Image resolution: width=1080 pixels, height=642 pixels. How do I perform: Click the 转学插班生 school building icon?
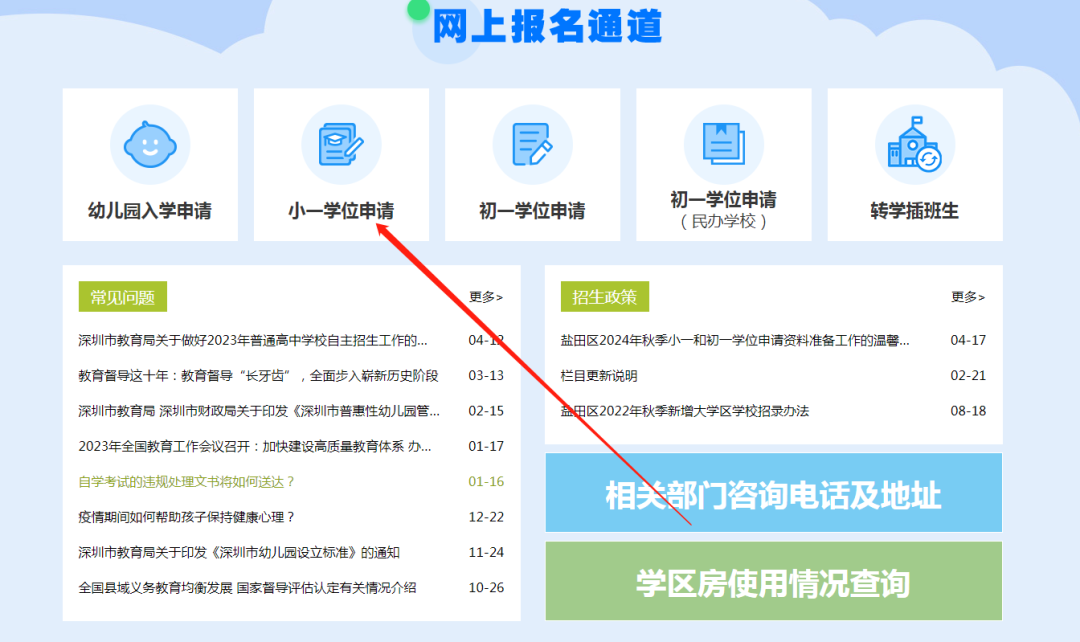[x=915, y=144]
